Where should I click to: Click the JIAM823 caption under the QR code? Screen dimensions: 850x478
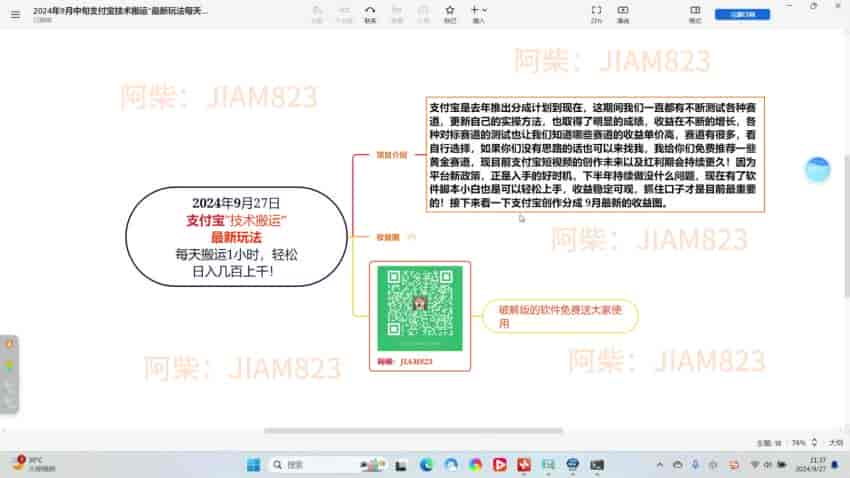pyautogui.click(x=405, y=361)
